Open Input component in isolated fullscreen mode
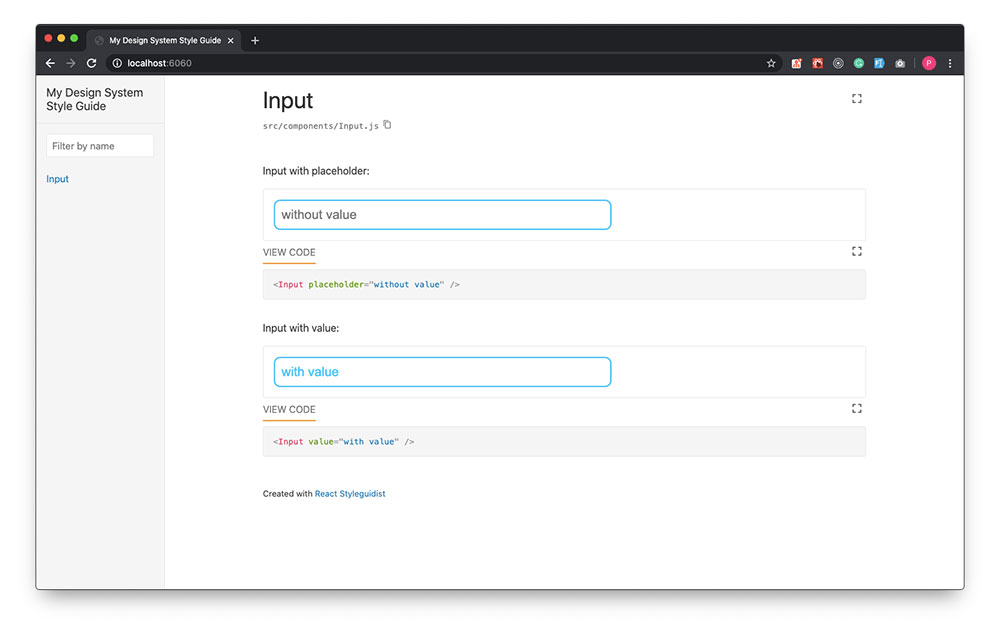This screenshot has height=637, width=1000. pyautogui.click(x=857, y=98)
